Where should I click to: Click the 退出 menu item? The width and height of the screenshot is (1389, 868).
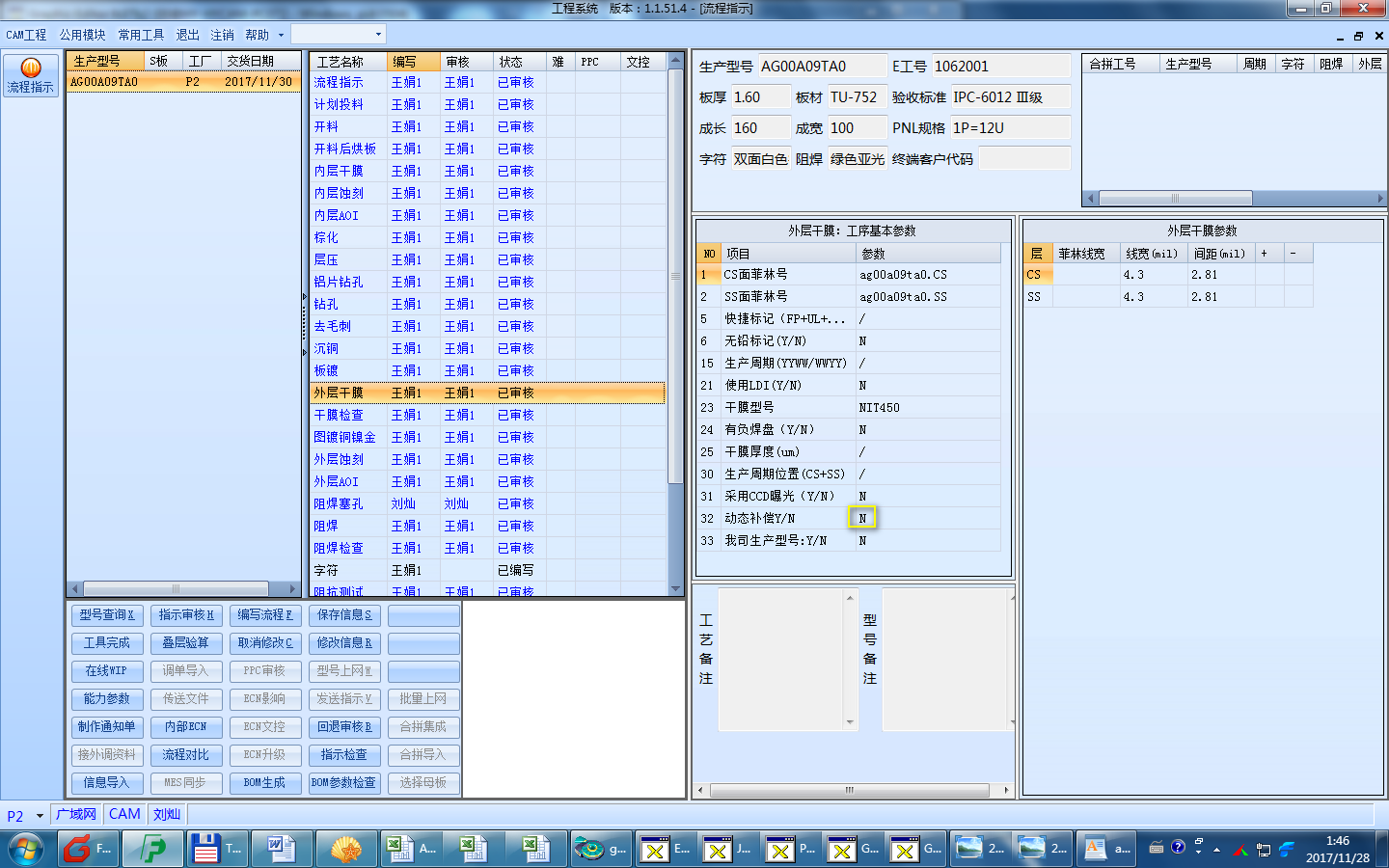click(187, 35)
